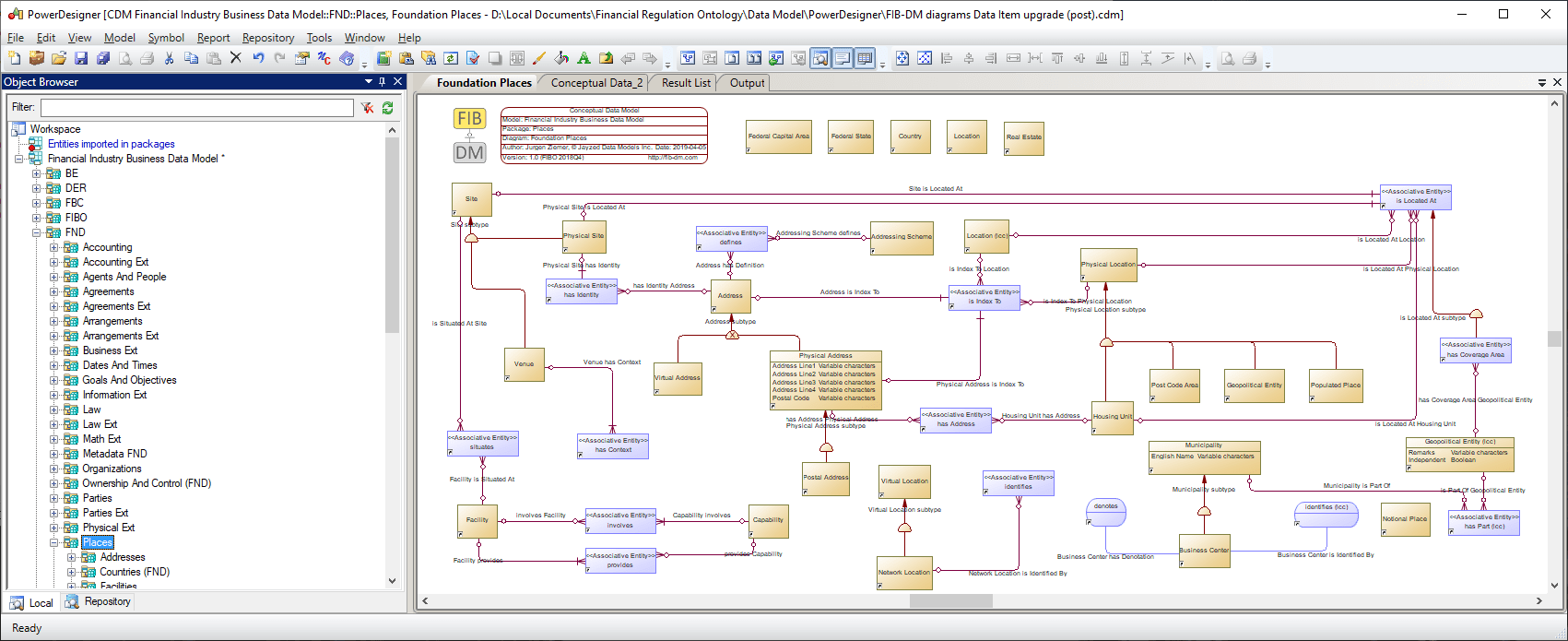This screenshot has height=641, width=1568.
Task: Select the Venue entity box
Action: click(x=525, y=364)
